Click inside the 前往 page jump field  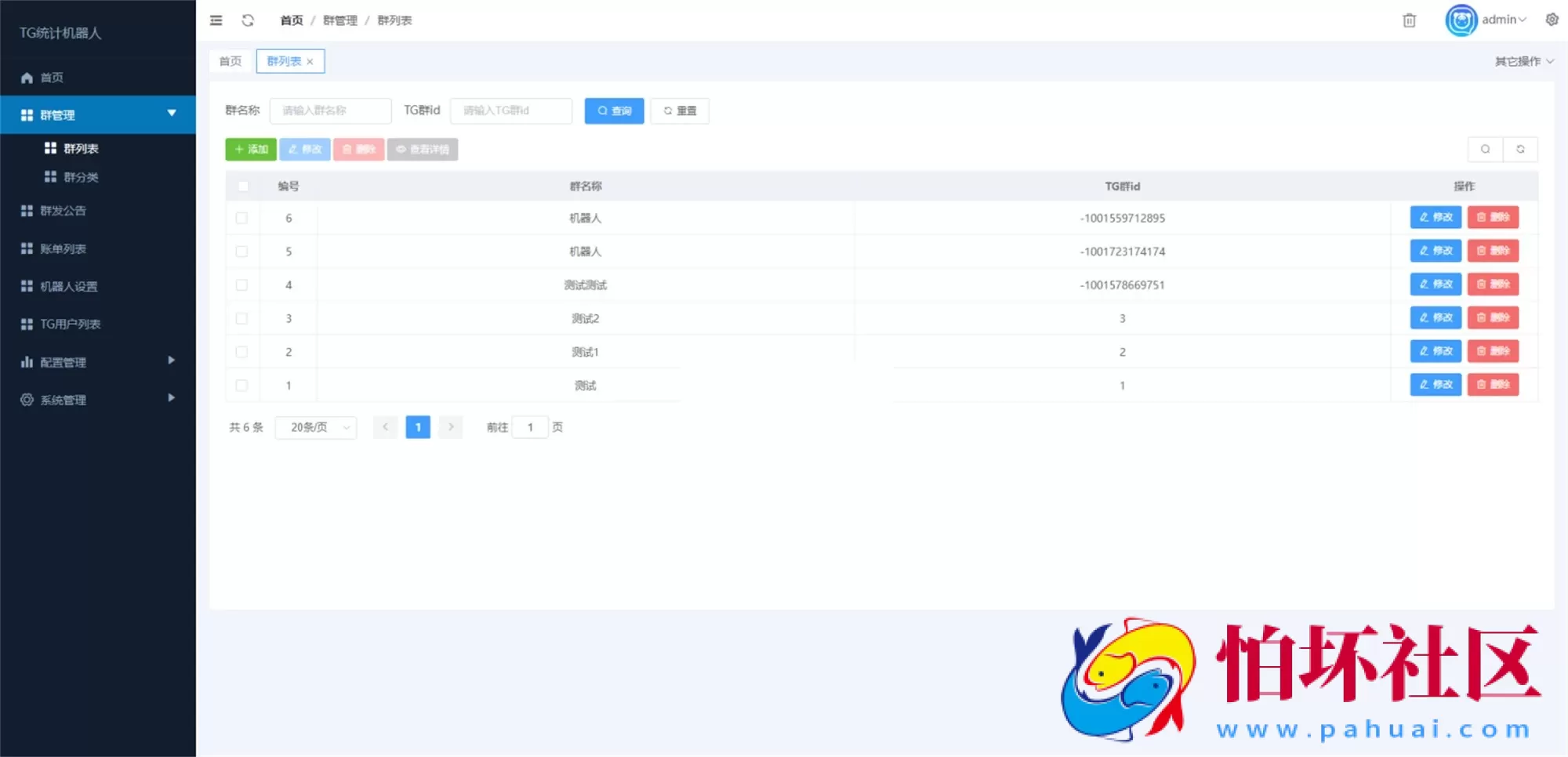pos(531,427)
